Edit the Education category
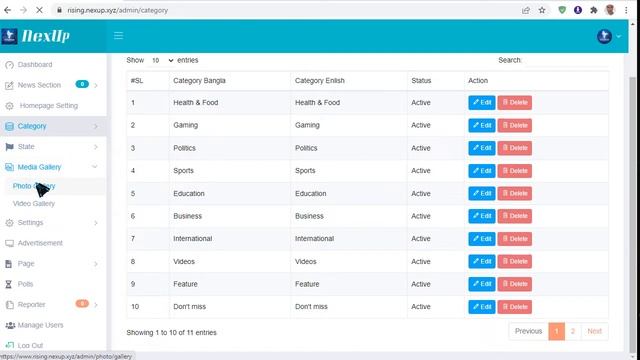The image size is (640, 360). coord(482,193)
